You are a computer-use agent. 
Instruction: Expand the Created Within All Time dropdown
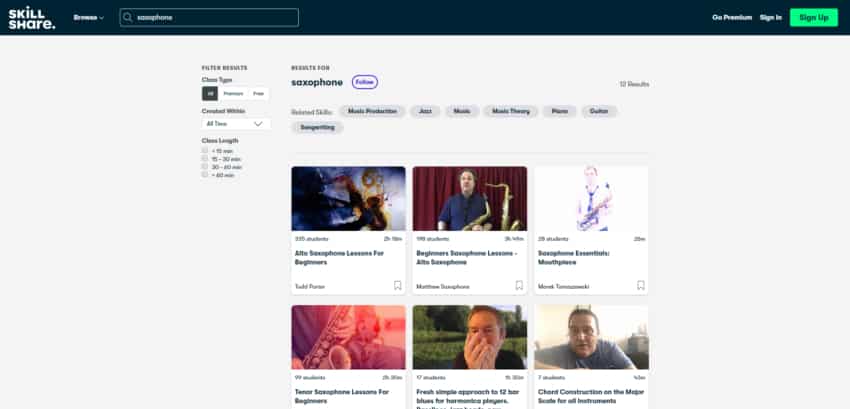236,124
